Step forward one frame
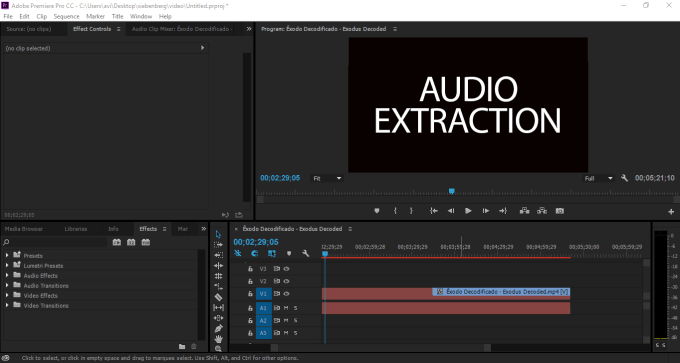 [486, 211]
